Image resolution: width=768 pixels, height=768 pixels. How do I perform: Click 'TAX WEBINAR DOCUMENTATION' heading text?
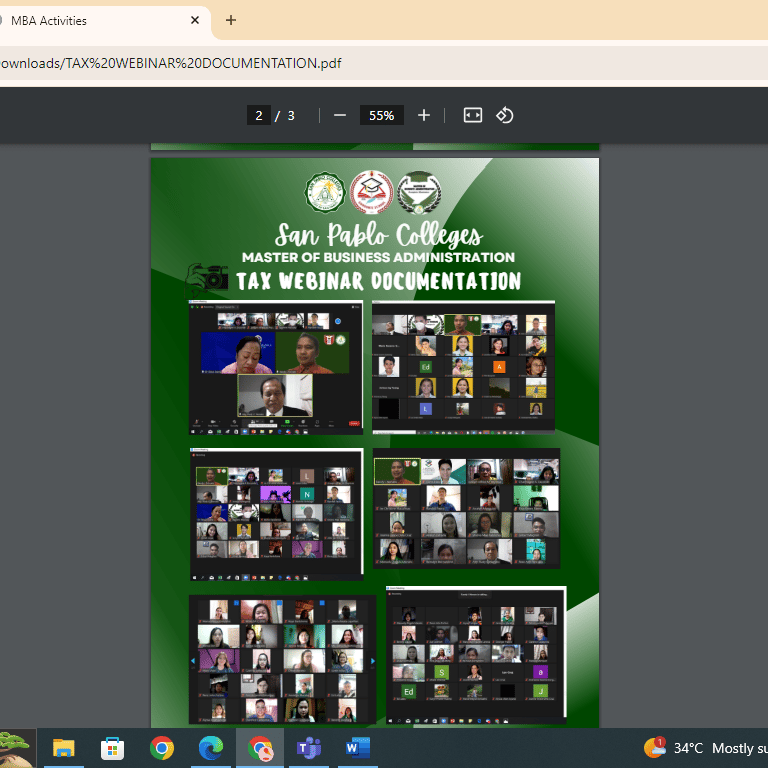click(x=378, y=281)
